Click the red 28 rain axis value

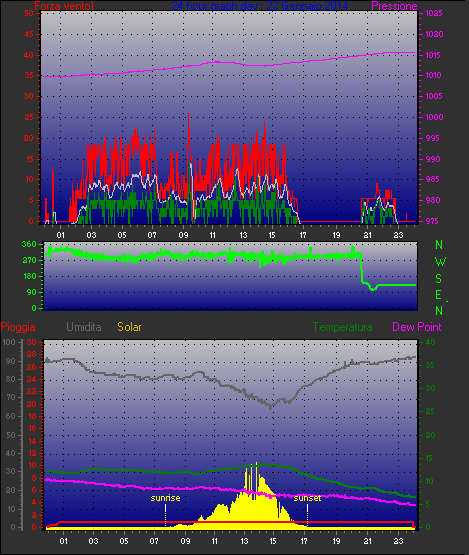[x=32, y=354]
